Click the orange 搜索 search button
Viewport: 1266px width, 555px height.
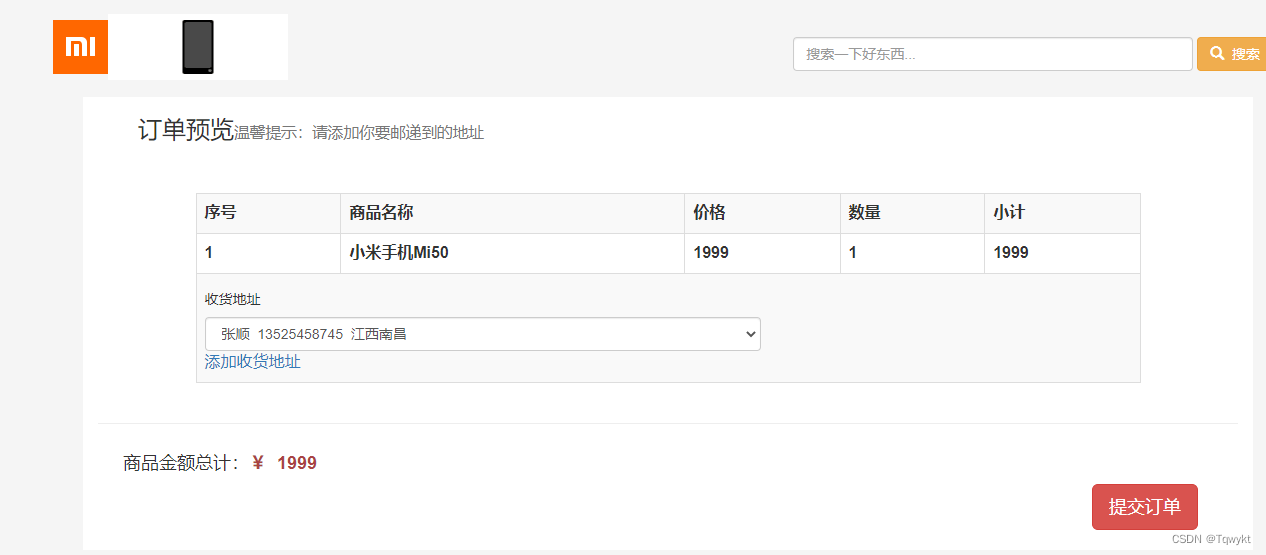pos(1232,54)
